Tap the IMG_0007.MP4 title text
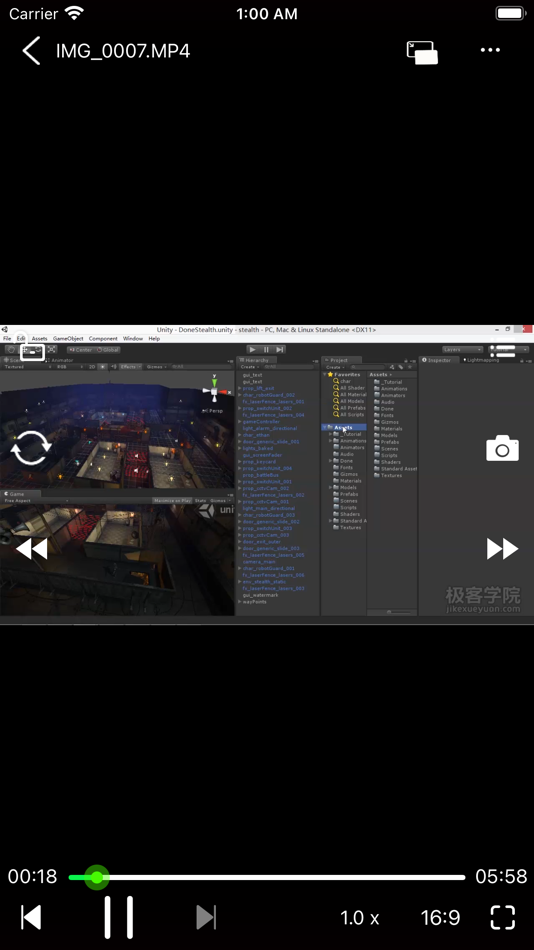The image size is (534, 950). tap(123, 51)
